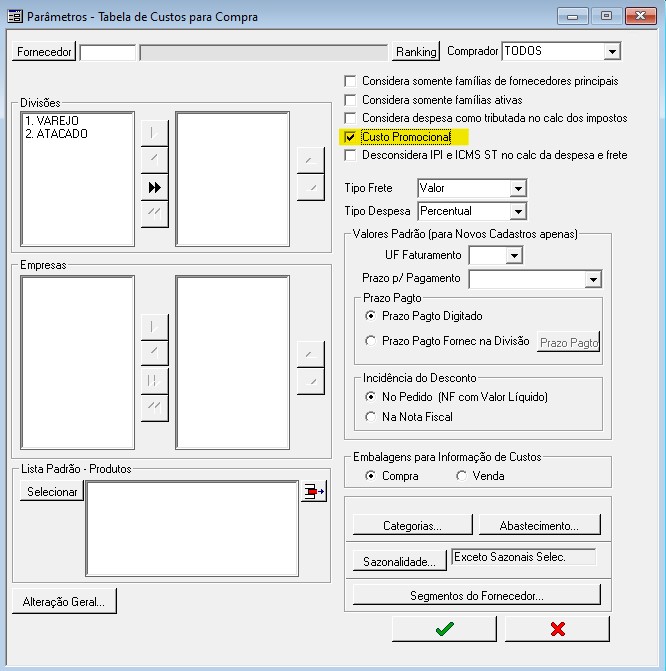Move all divisions right with double-arrow button
This screenshot has width=666, height=671.
click(x=155, y=187)
